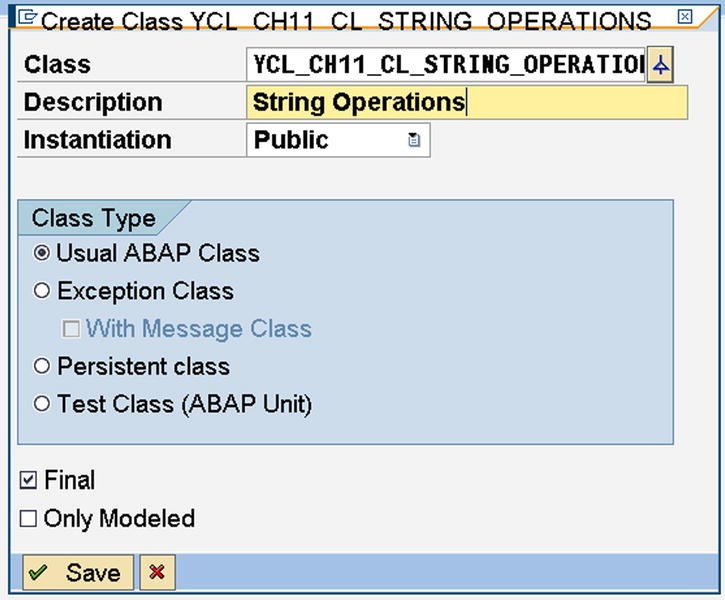Click into the Class name input field
This screenshot has width=725, height=600.
446,65
